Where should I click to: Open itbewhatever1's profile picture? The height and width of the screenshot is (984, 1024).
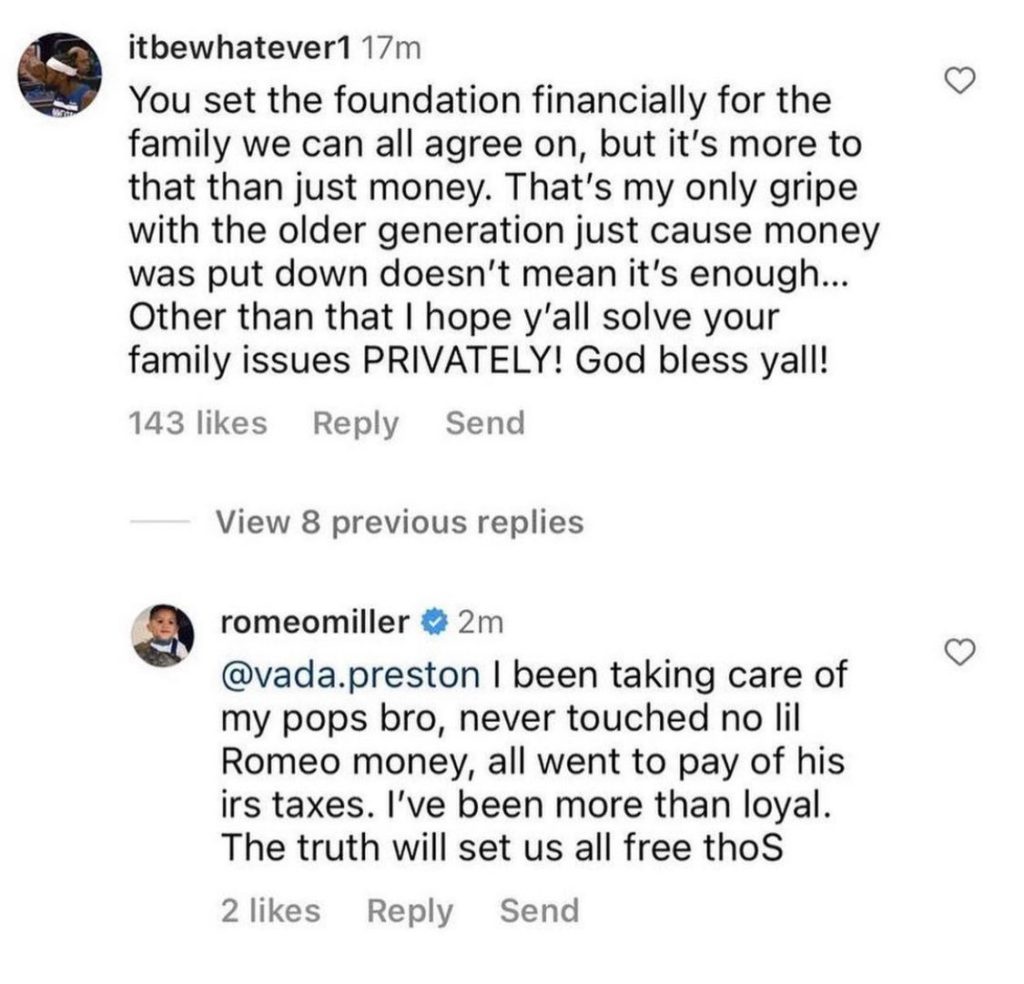click(60, 76)
